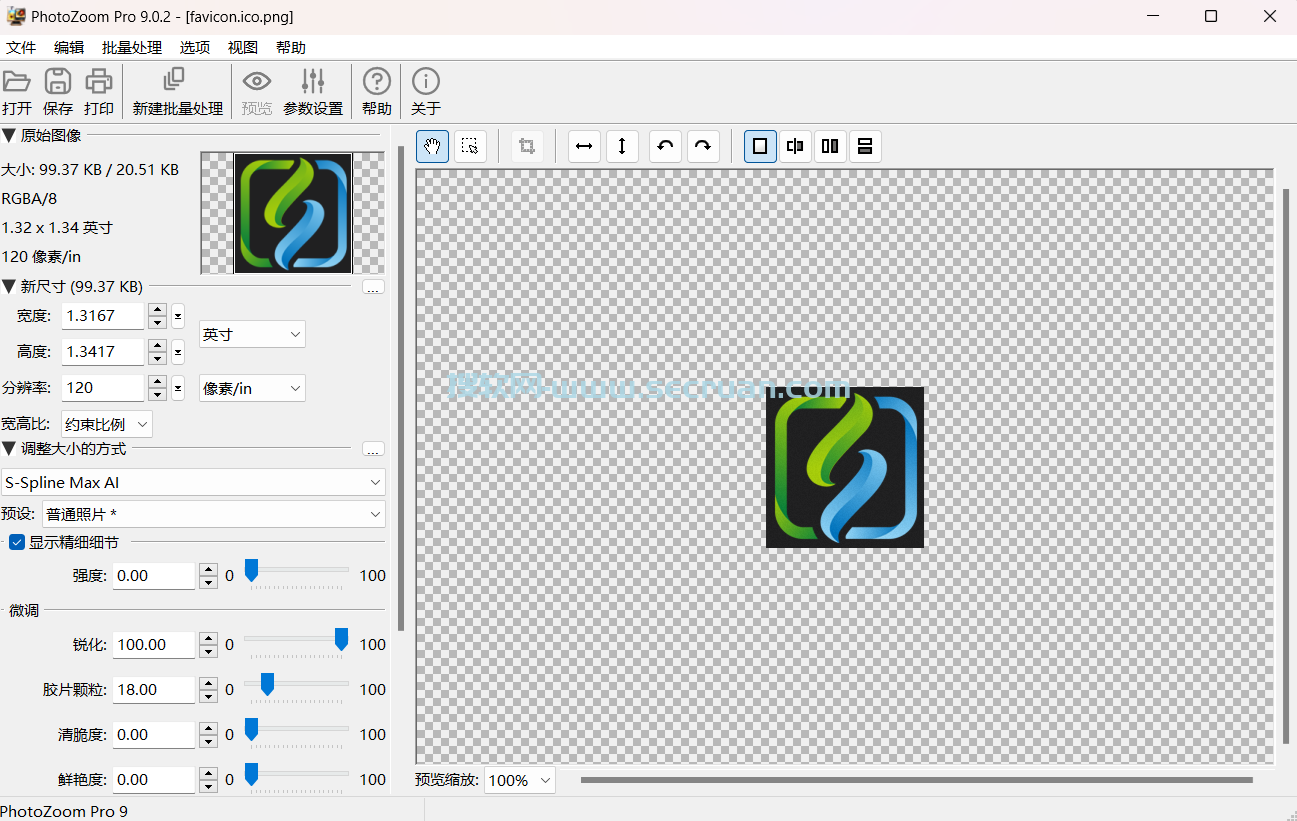Click the 强度 slider handle
The height and width of the screenshot is (821, 1297).
tap(251, 571)
